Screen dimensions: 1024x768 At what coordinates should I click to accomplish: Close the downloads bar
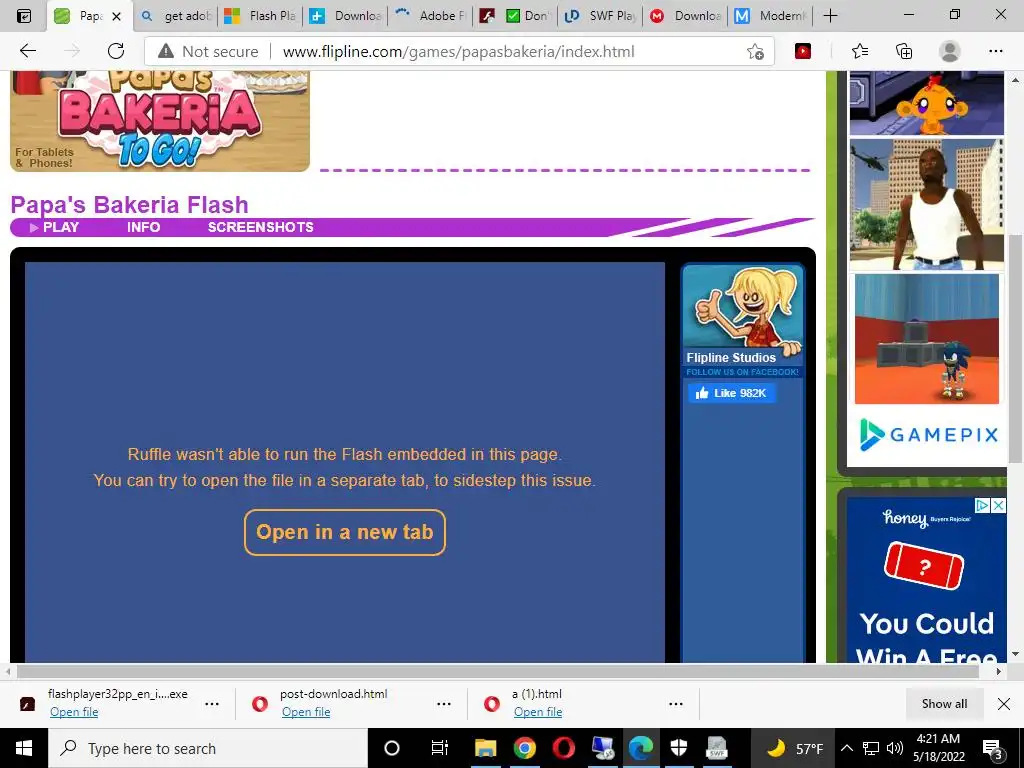pos(1004,703)
